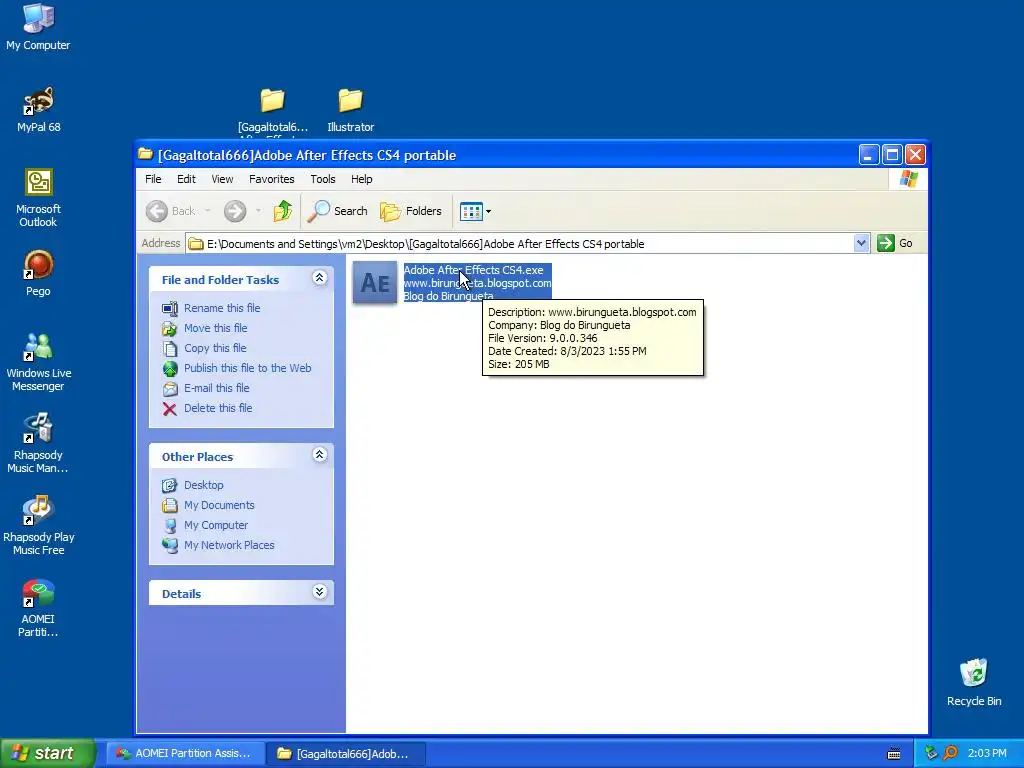Switch to AOMEI Partition Assistant taskbar item
1024x768 pixels.
pos(185,754)
